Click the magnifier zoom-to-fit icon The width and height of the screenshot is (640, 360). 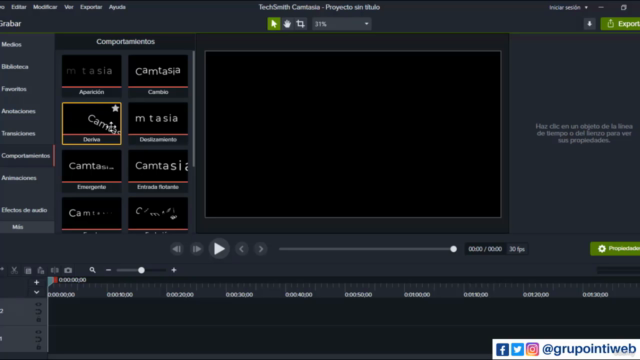pos(92,270)
